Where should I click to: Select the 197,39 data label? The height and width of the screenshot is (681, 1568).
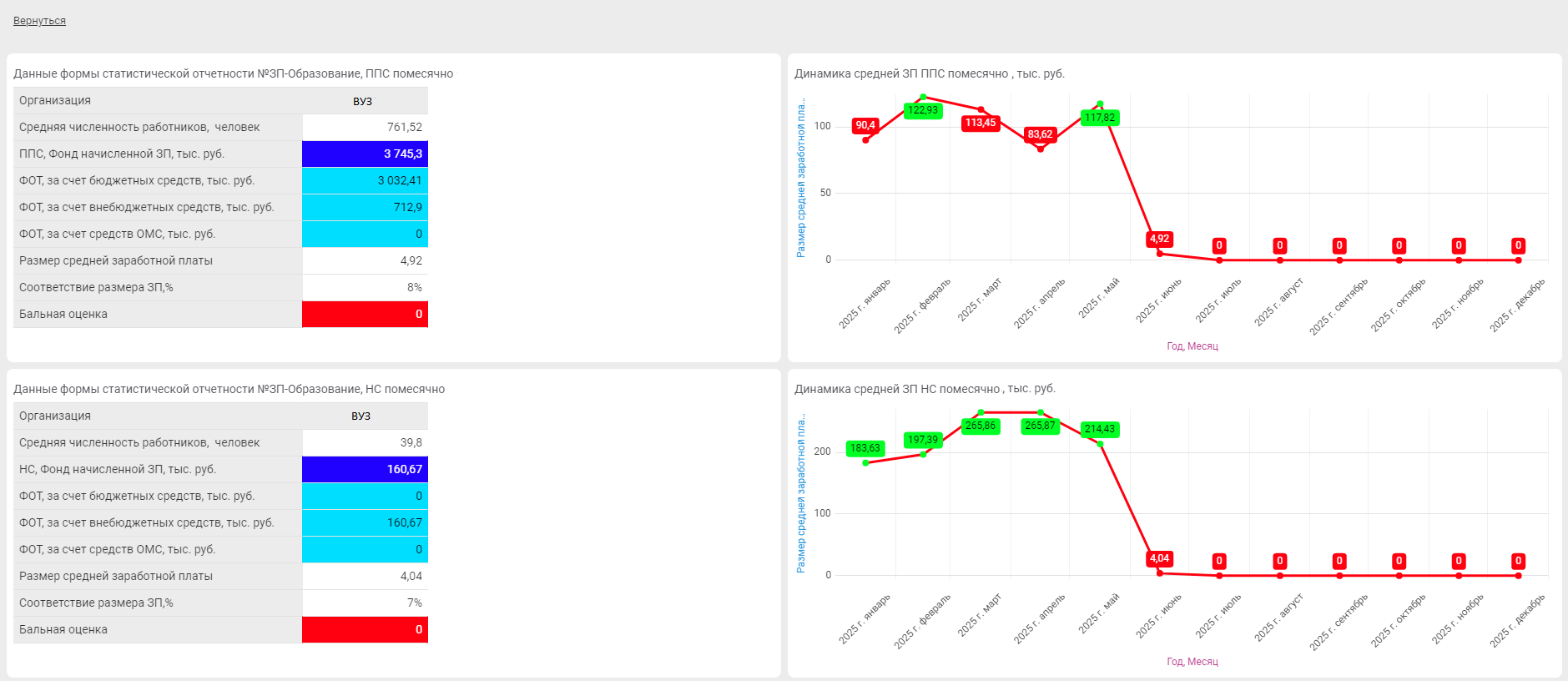coord(923,440)
